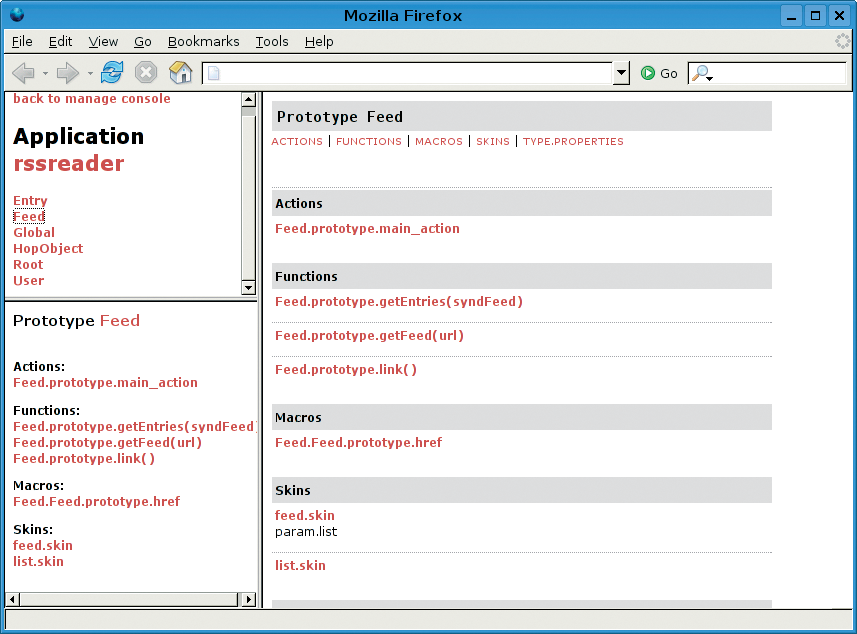Click the horizontal scrollbar thumb in the sidebar
Screen dimensions: 857x634
tap(129, 599)
